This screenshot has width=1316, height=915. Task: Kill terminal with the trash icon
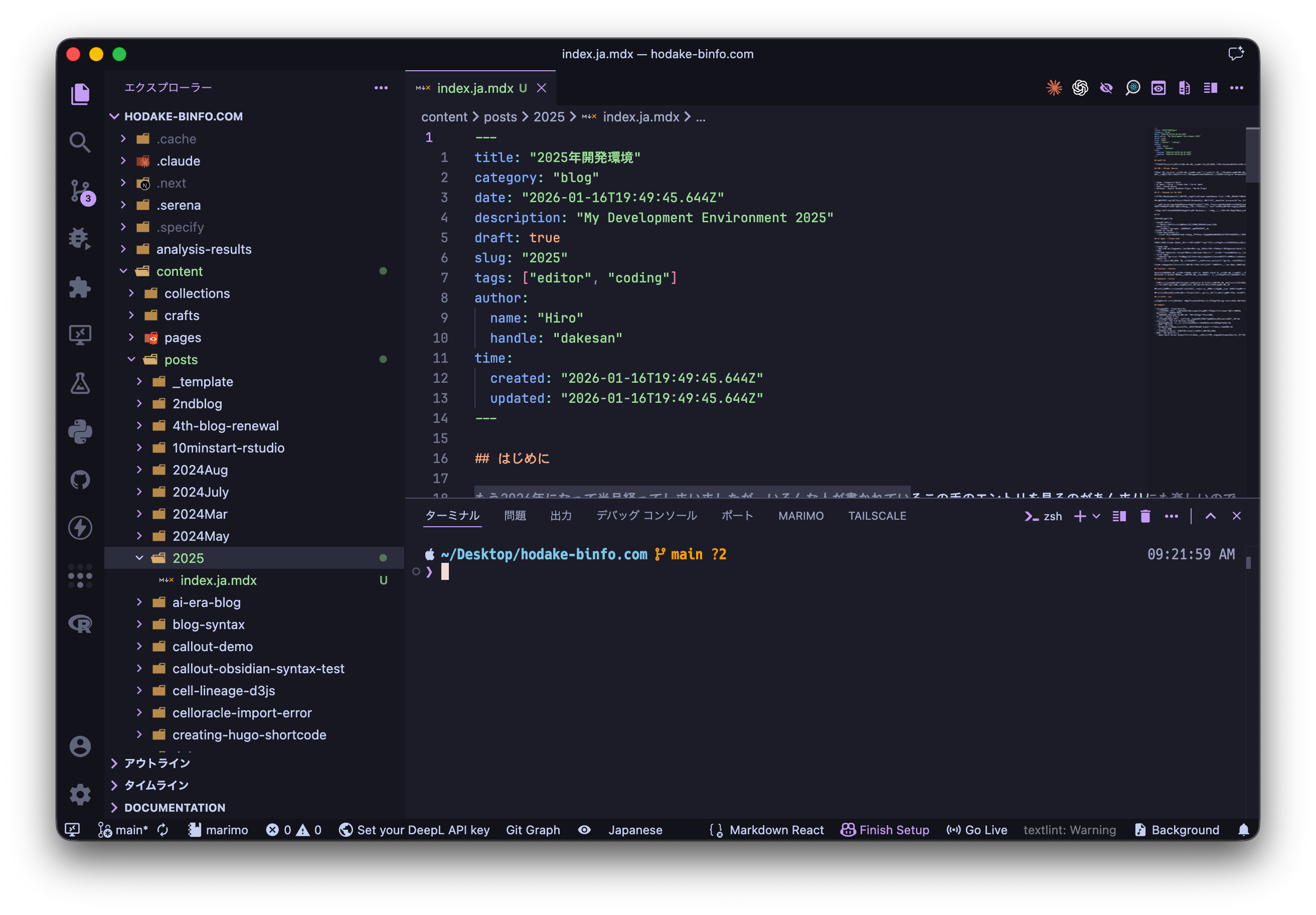pos(1145,516)
